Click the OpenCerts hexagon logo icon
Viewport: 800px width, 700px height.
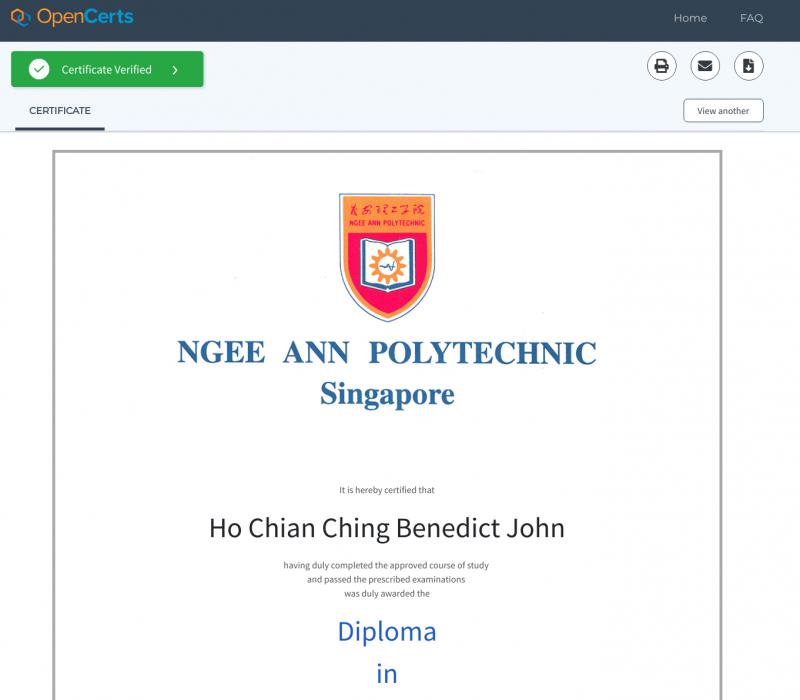[21, 17]
